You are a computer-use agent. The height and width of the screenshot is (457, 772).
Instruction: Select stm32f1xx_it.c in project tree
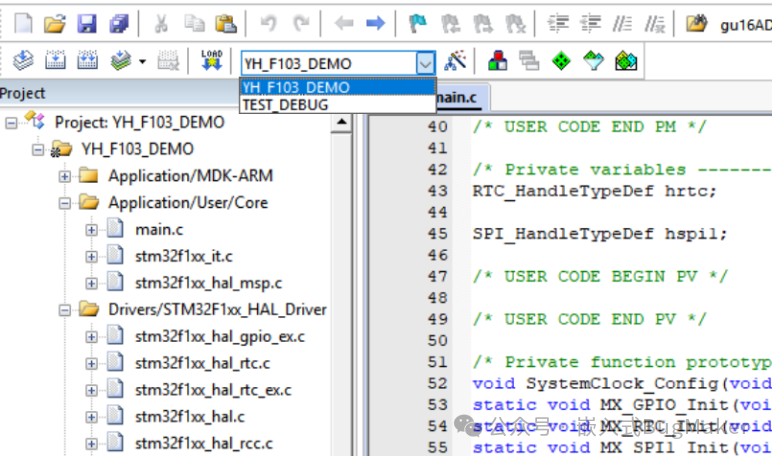tap(184, 256)
